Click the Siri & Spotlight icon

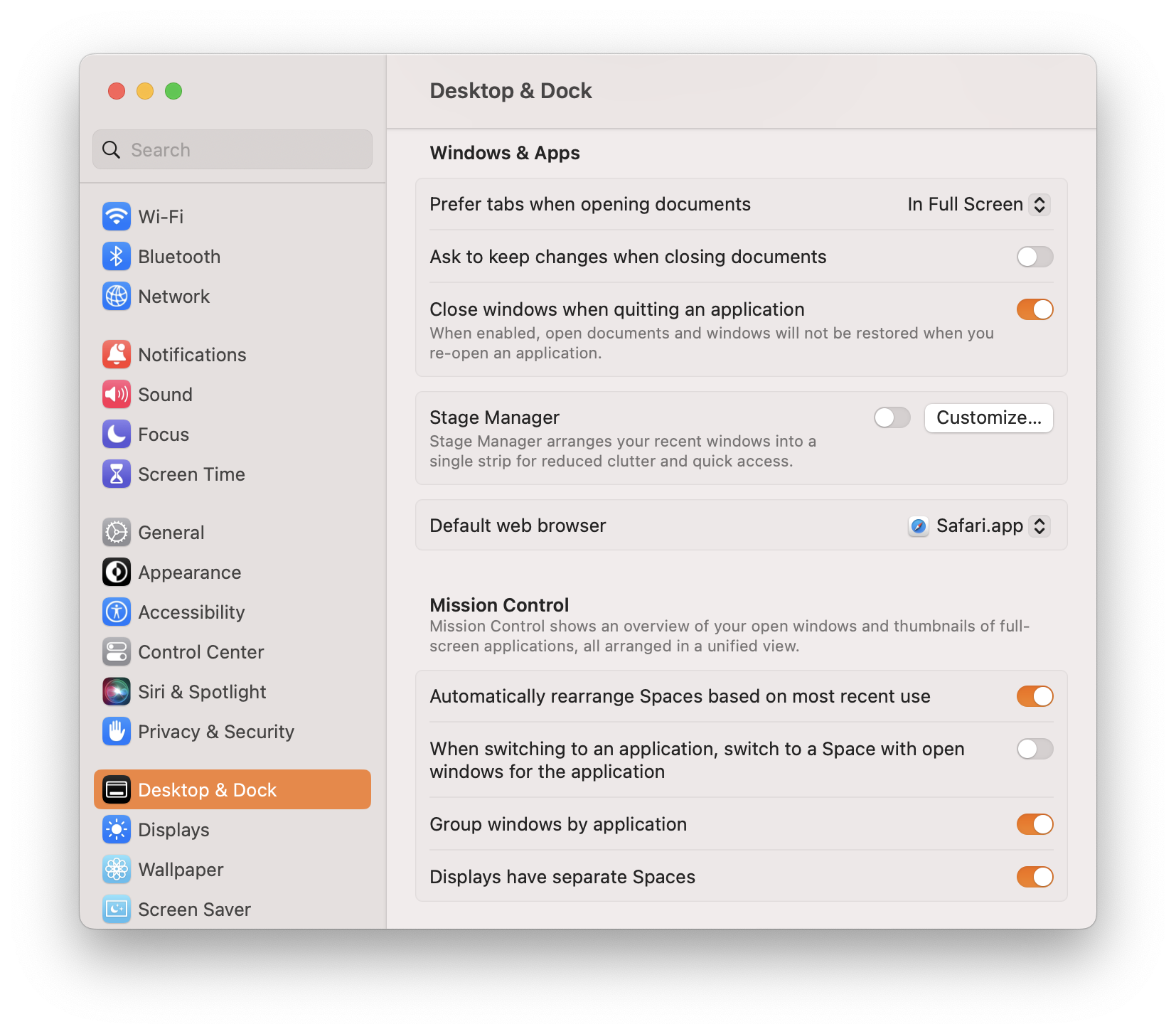tap(116, 692)
